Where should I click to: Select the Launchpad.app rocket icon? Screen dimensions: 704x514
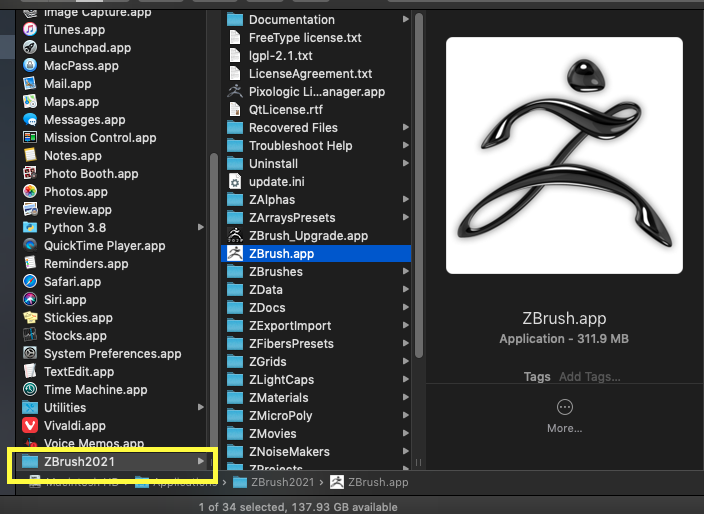(x=30, y=48)
